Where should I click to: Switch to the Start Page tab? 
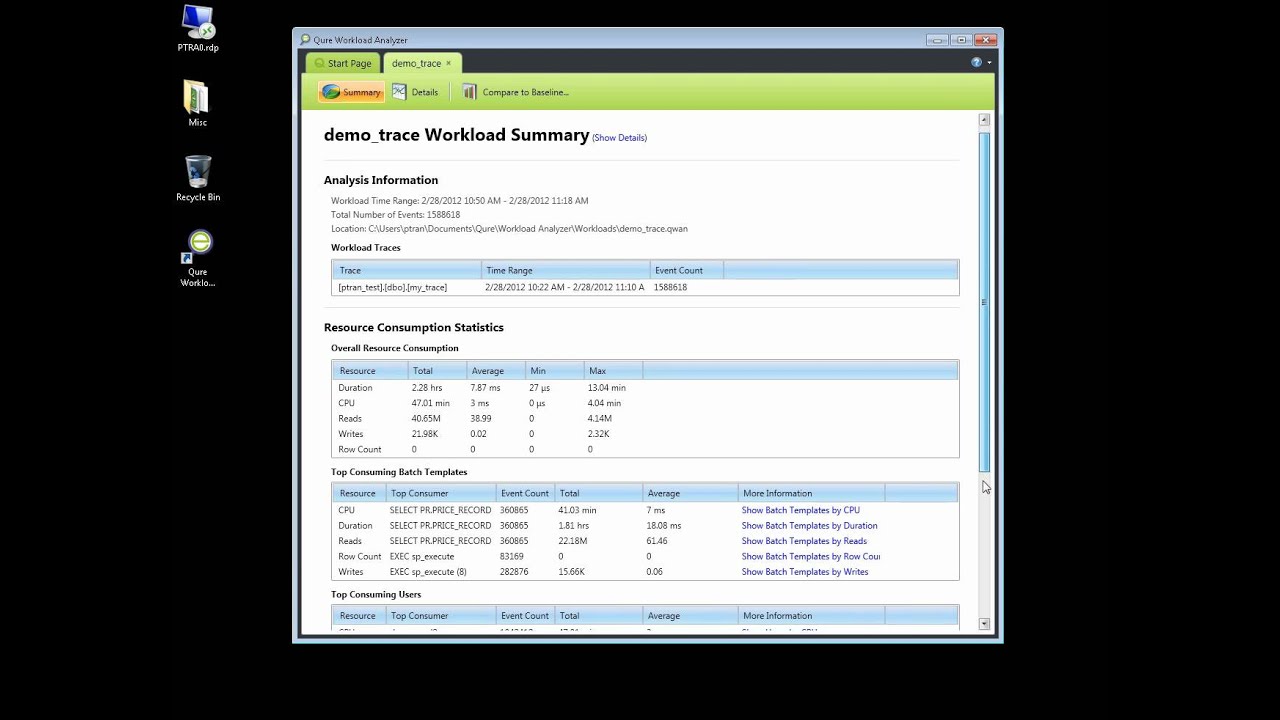click(342, 63)
